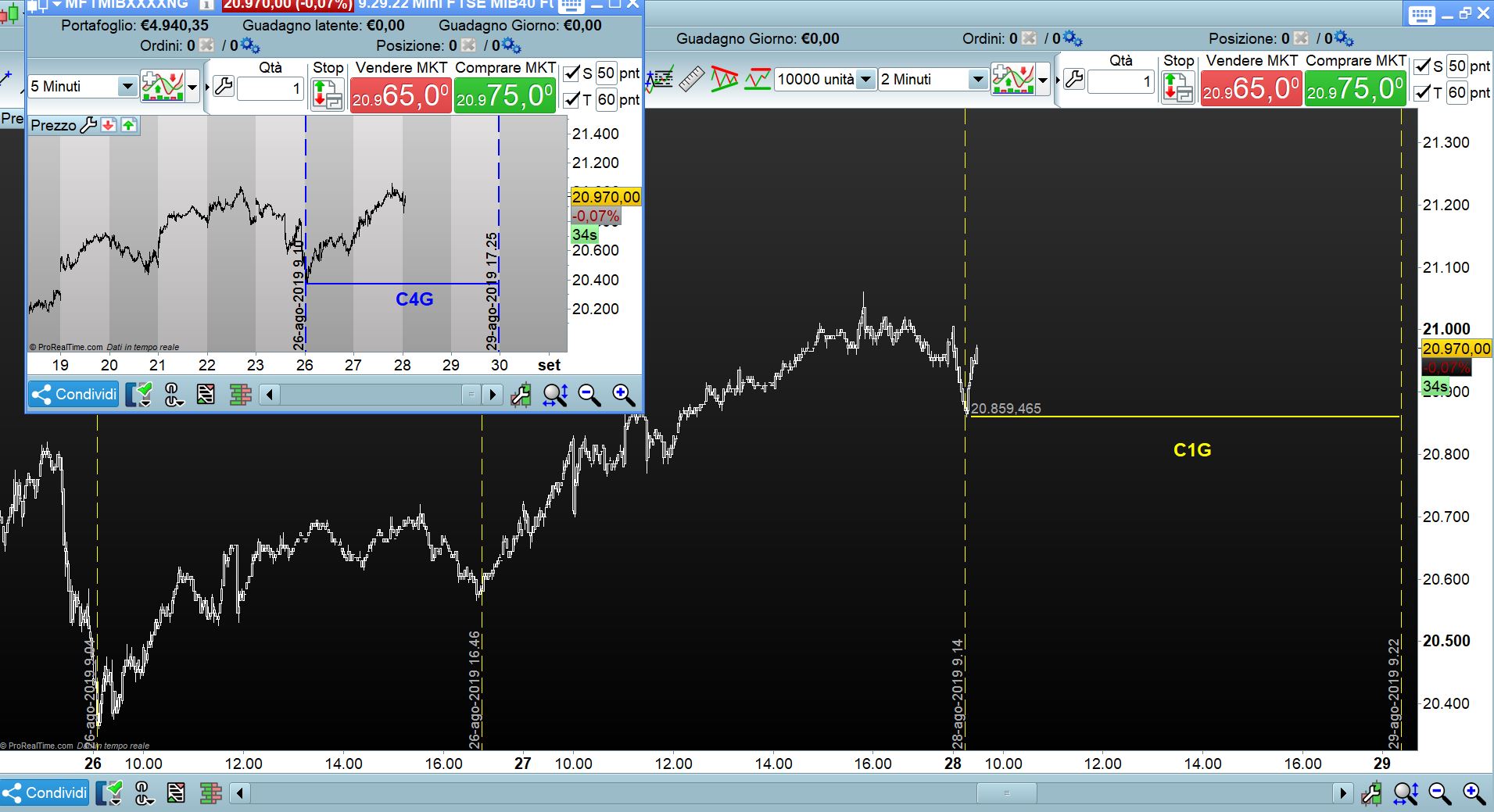Open the 5 Minuti timeframe dropdown
The image size is (1494, 812).
click(x=127, y=86)
